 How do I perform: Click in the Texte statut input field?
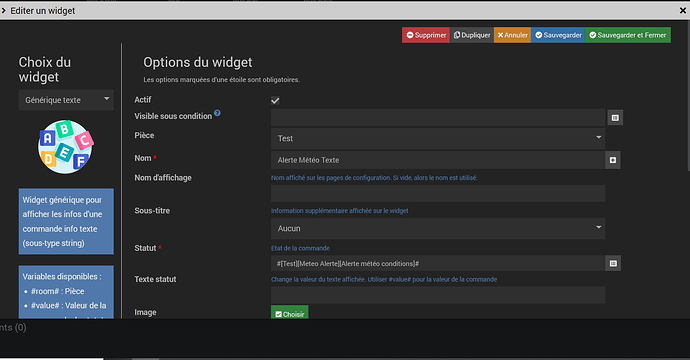point(438,295)
